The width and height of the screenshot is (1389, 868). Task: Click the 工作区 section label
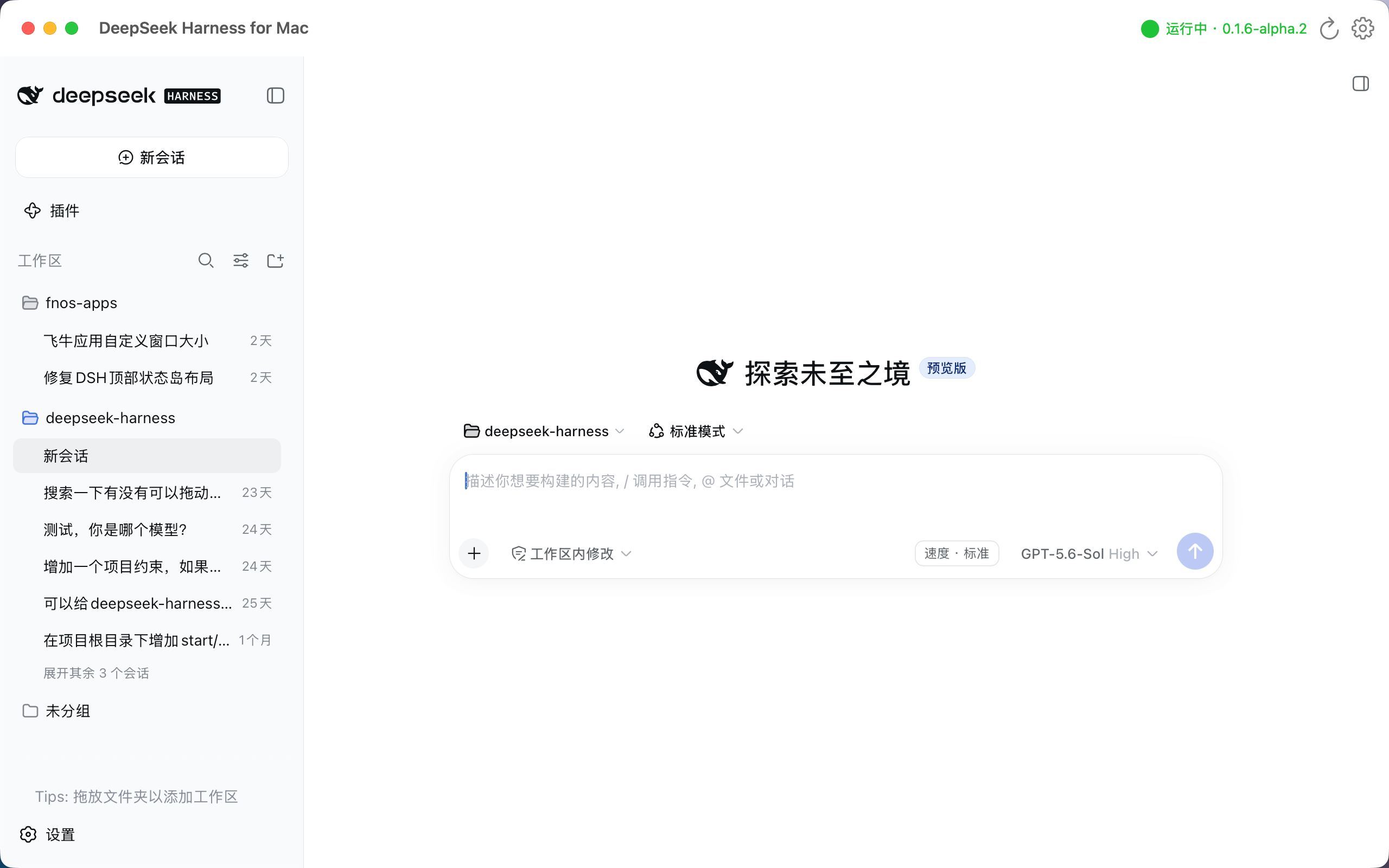40,260
